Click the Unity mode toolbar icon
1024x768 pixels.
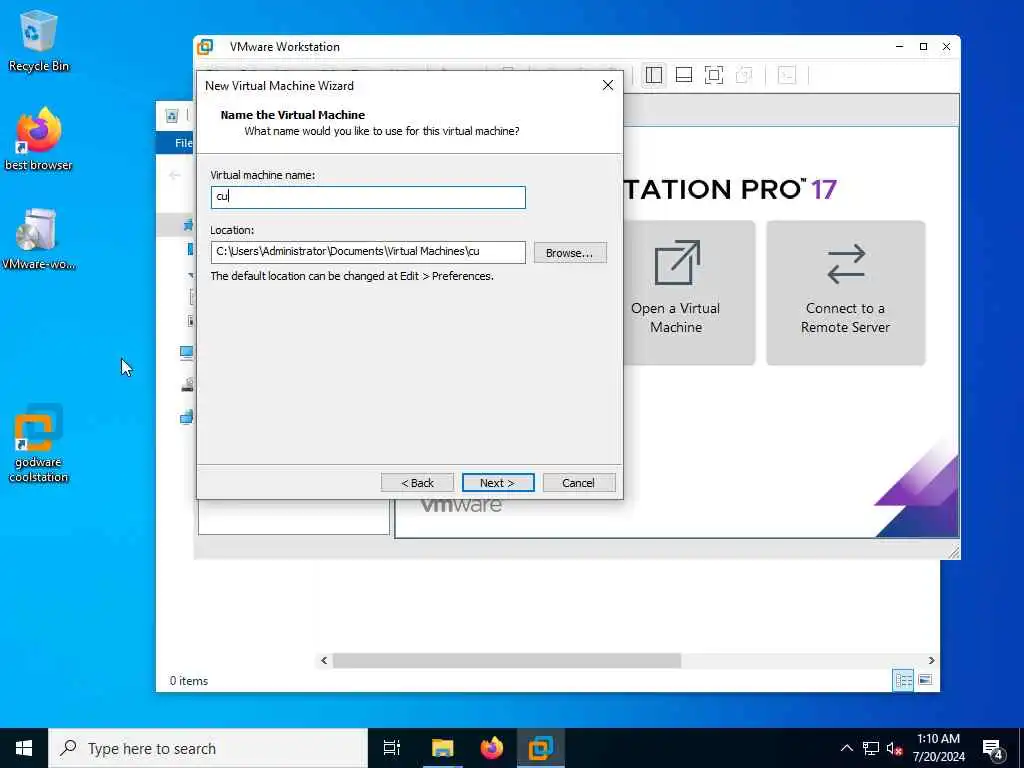(744, 75)
